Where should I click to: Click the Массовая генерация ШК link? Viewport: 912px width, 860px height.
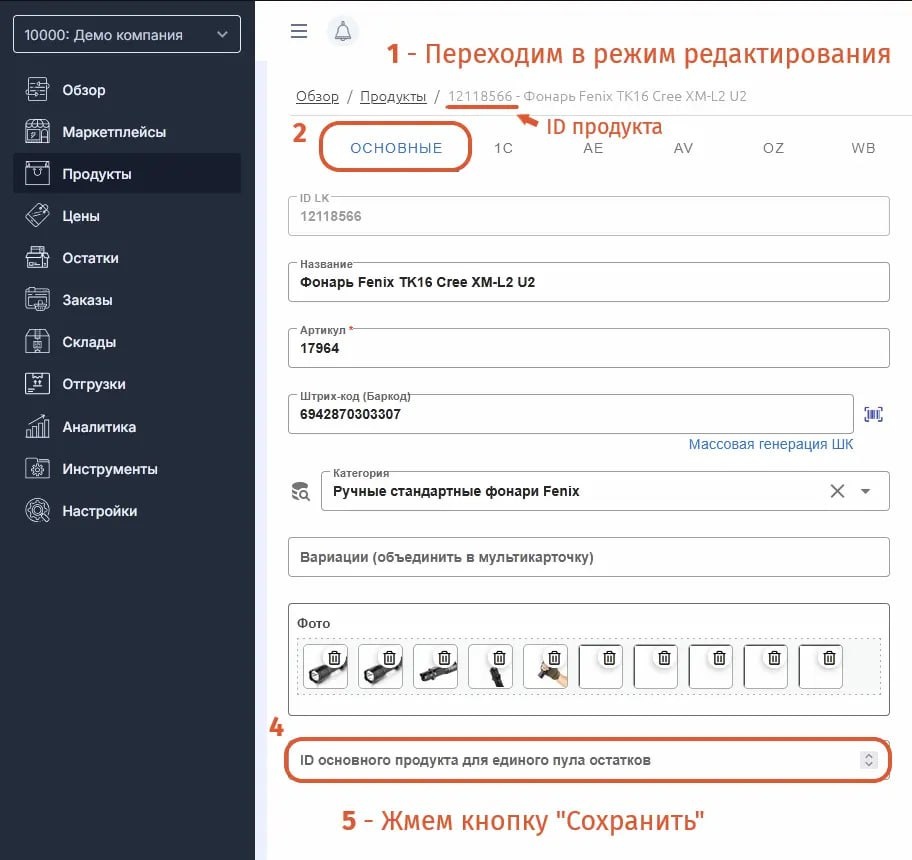pyautogui.click(x=771, y=444)
